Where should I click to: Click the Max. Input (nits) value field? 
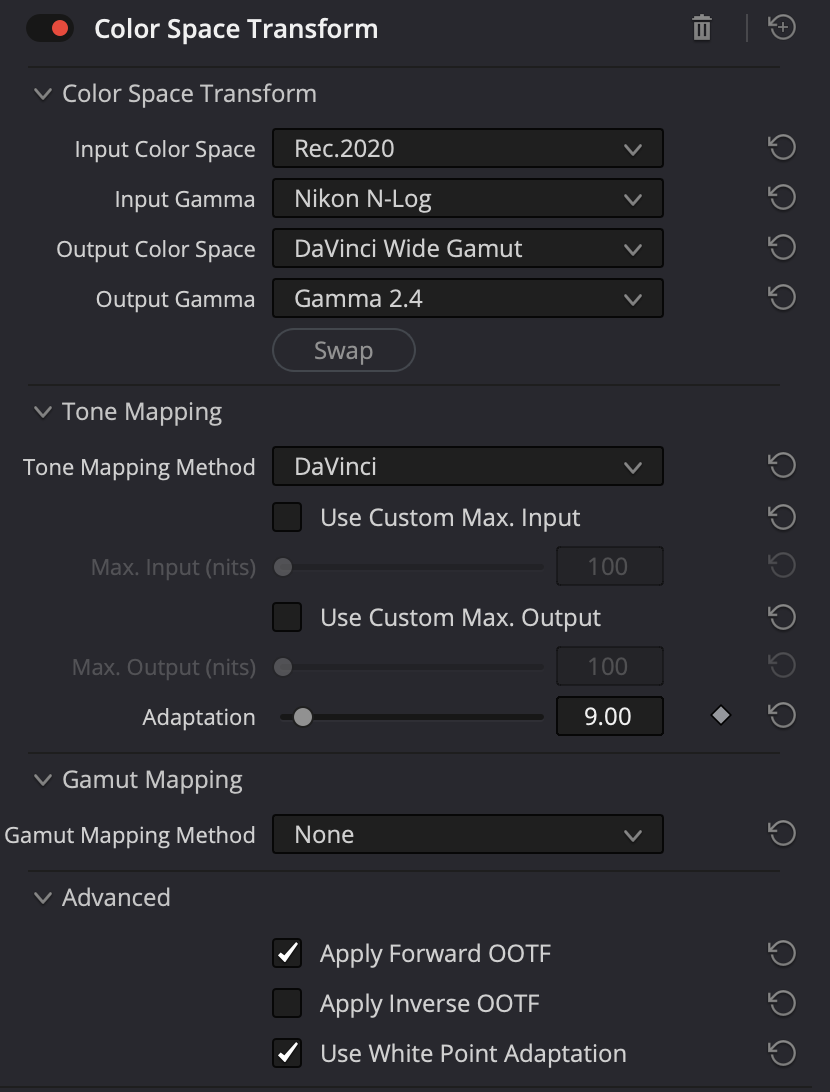click(x=609, y=566)
